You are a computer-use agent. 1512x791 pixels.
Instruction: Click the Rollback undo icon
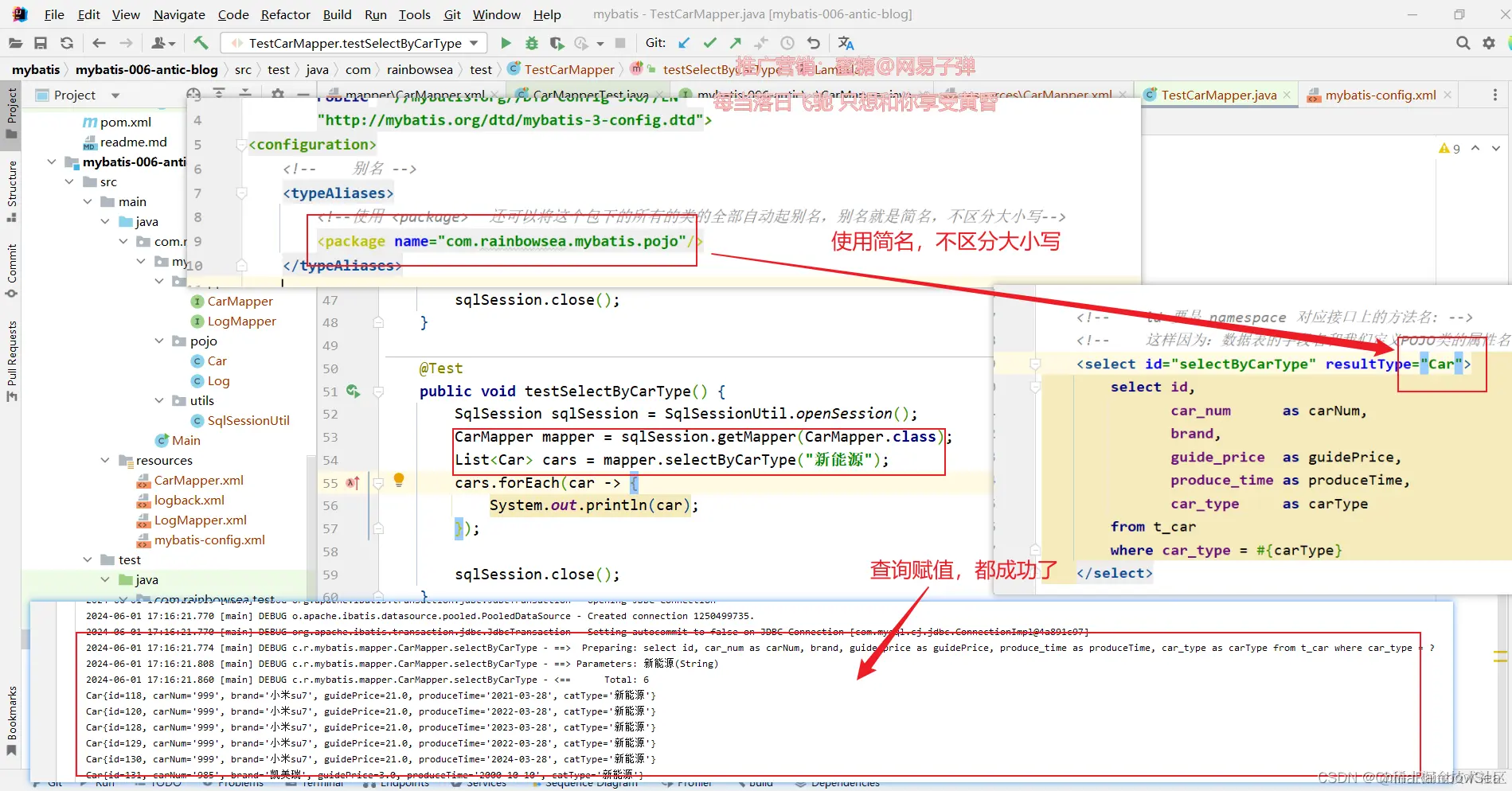[813, 43]
